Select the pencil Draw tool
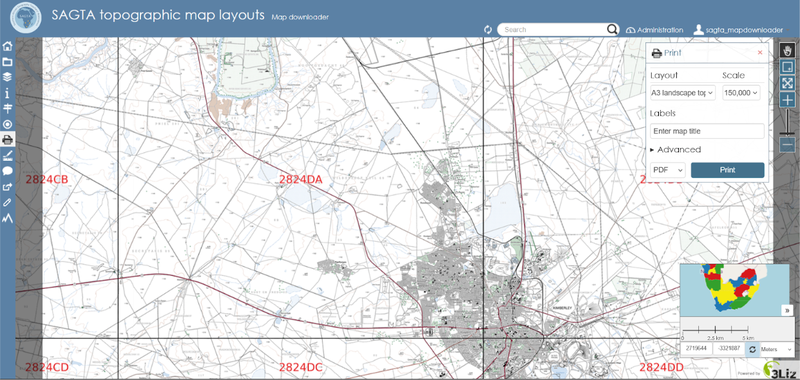The height and width of the screenshot is (380, 800). [x=7, y=202]
